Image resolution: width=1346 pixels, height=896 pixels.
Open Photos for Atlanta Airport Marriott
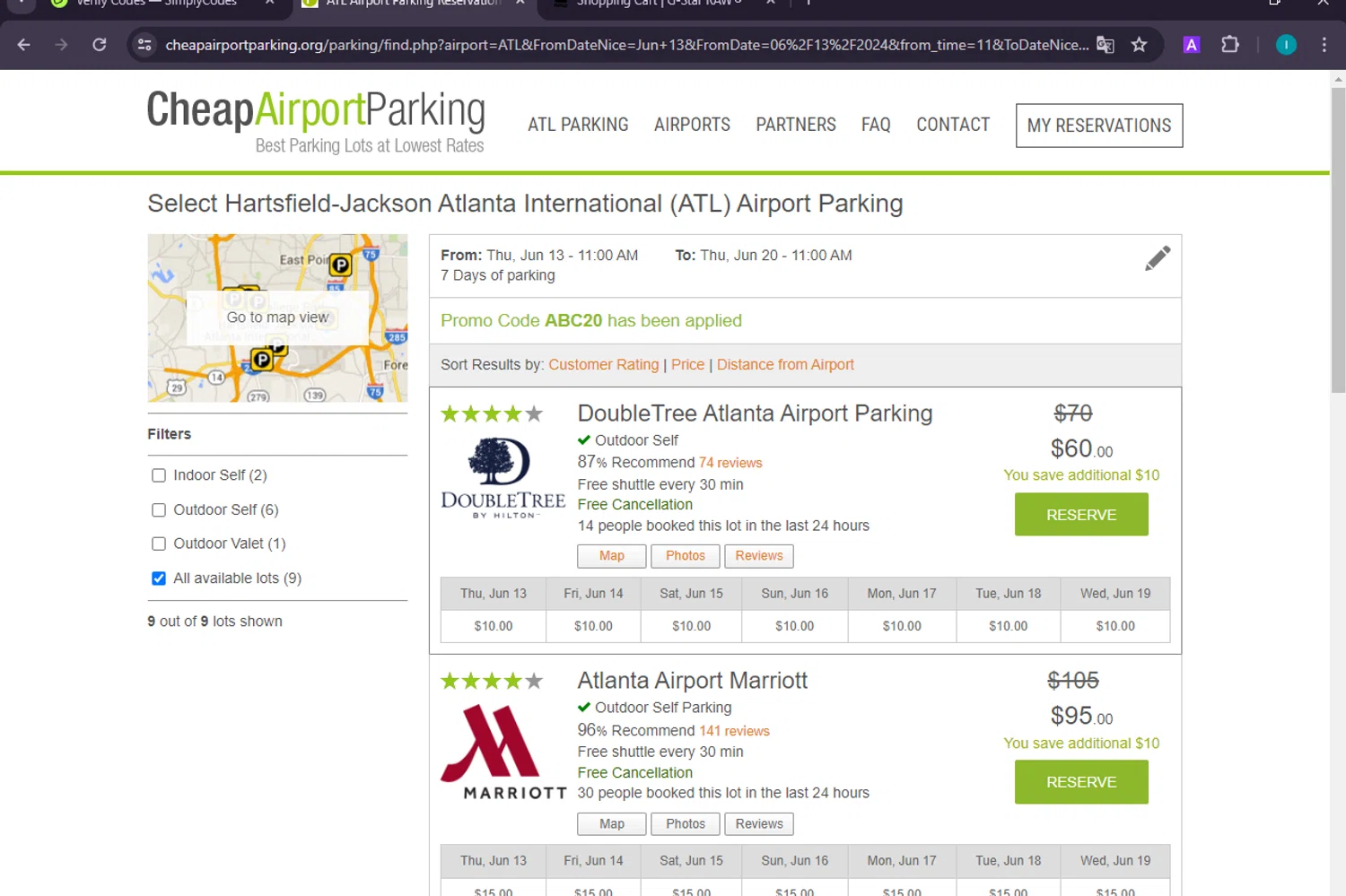pyautogui.click(x=686, y=824)
